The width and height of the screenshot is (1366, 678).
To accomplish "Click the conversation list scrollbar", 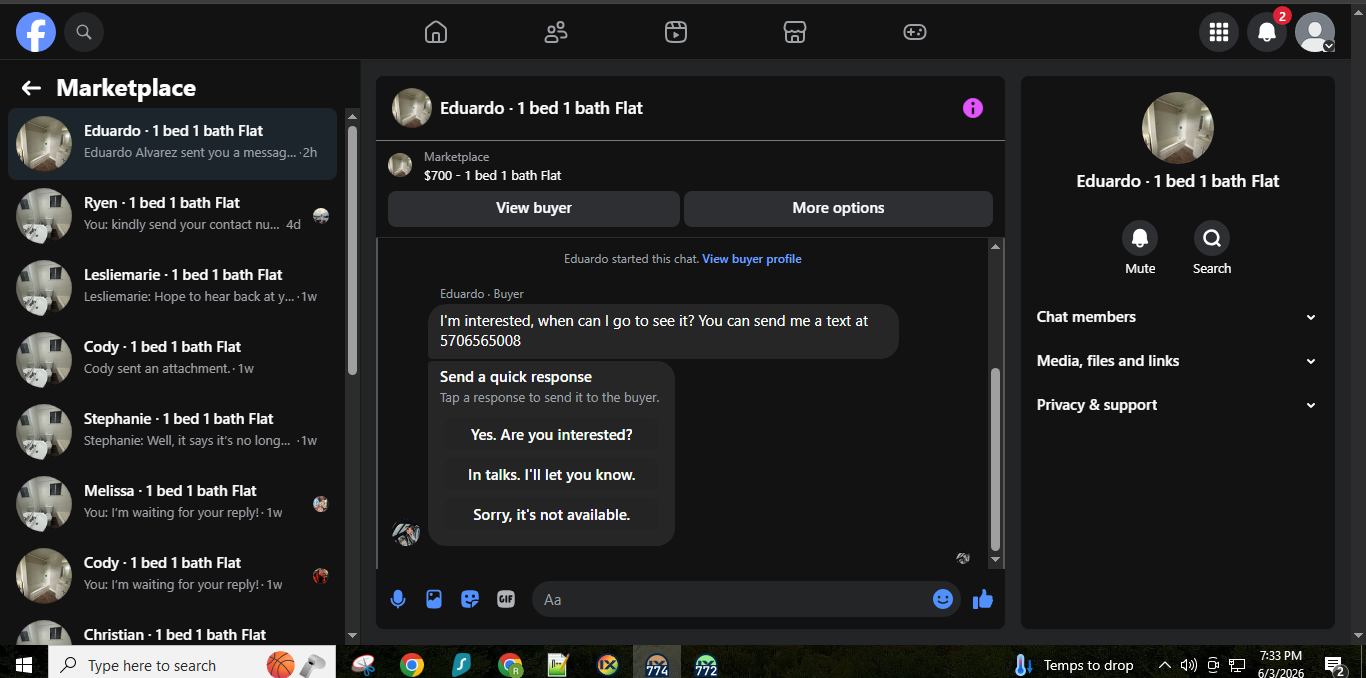I will click(352, 250).
